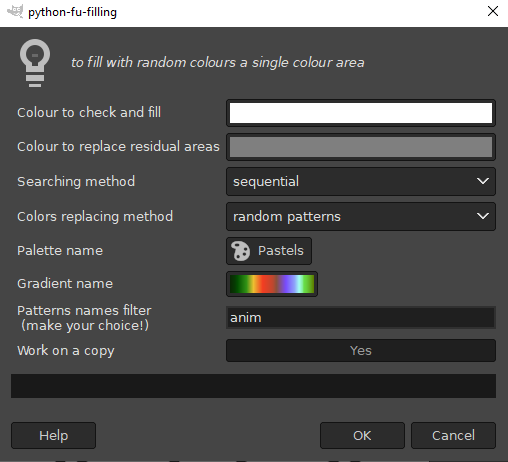Viewport: 508px width, 462px height.
Task: Open the Pastels palette selector
Action: tap(269, 251)
